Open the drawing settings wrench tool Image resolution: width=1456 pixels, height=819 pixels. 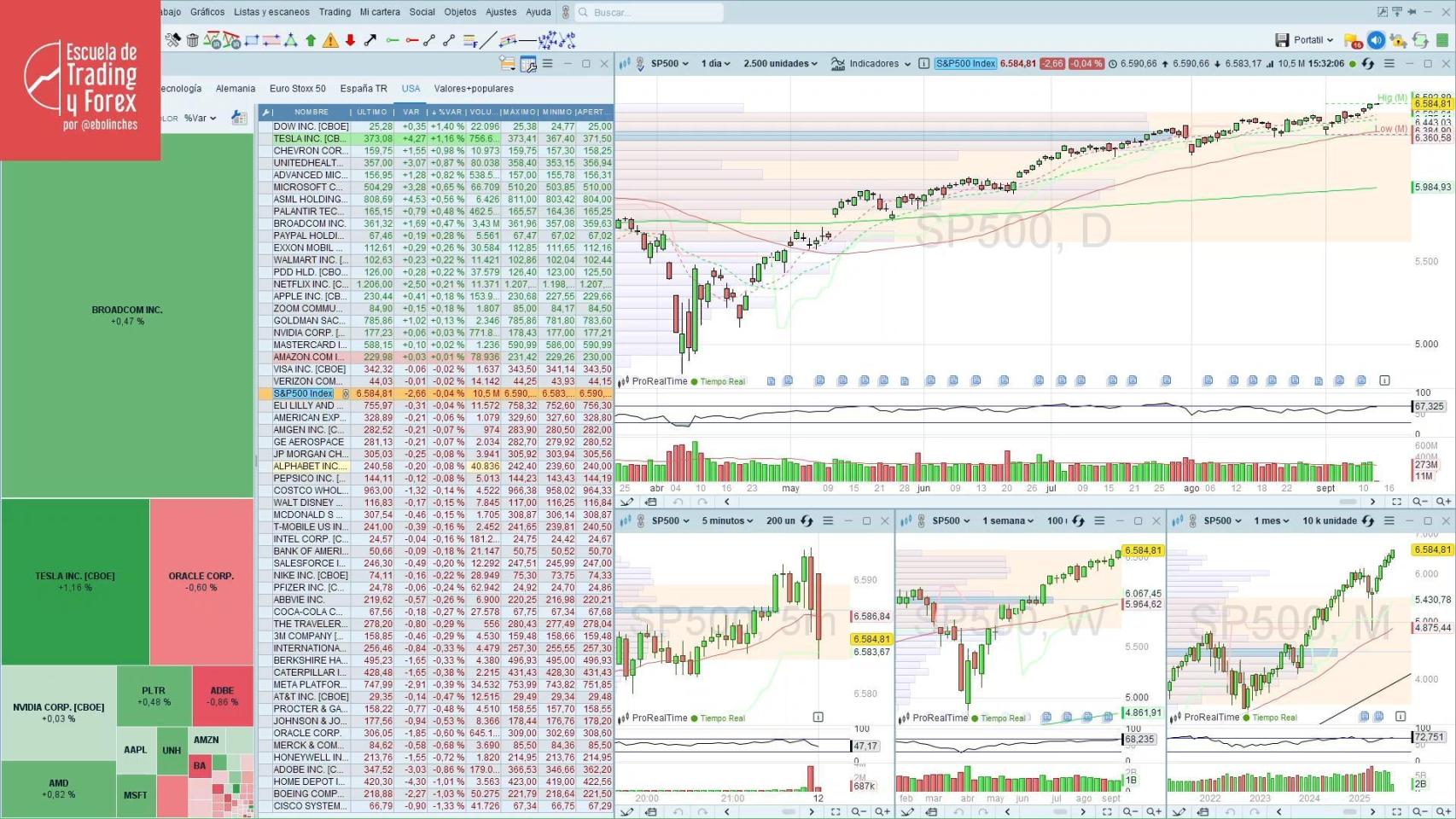(173, 40)
